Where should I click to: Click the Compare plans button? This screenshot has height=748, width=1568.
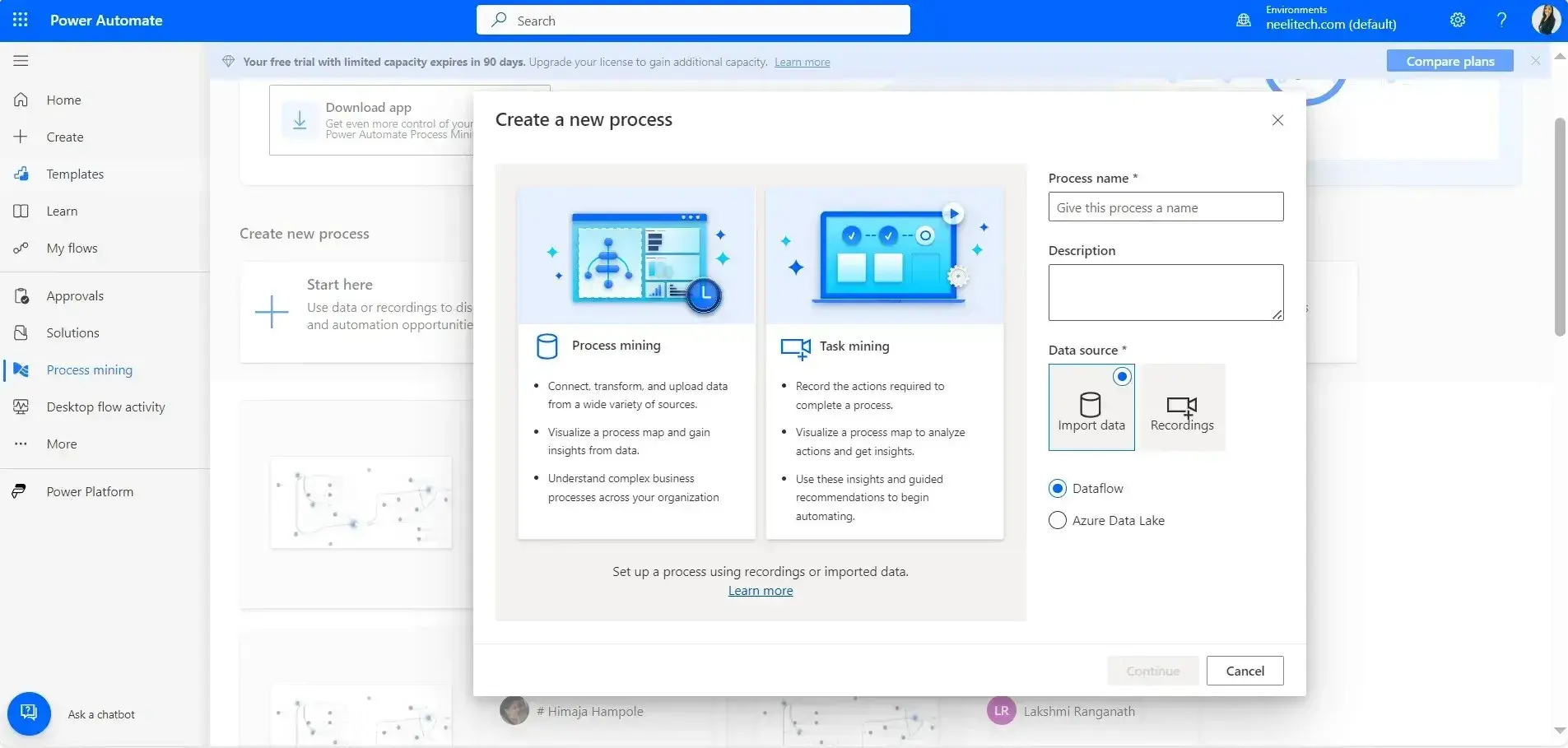click(1449, 61)
